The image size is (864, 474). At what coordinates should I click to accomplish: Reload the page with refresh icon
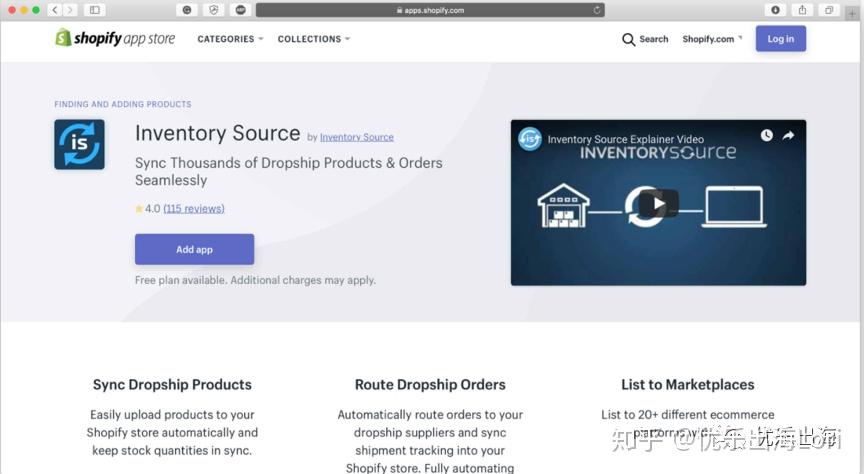point(596,10)
